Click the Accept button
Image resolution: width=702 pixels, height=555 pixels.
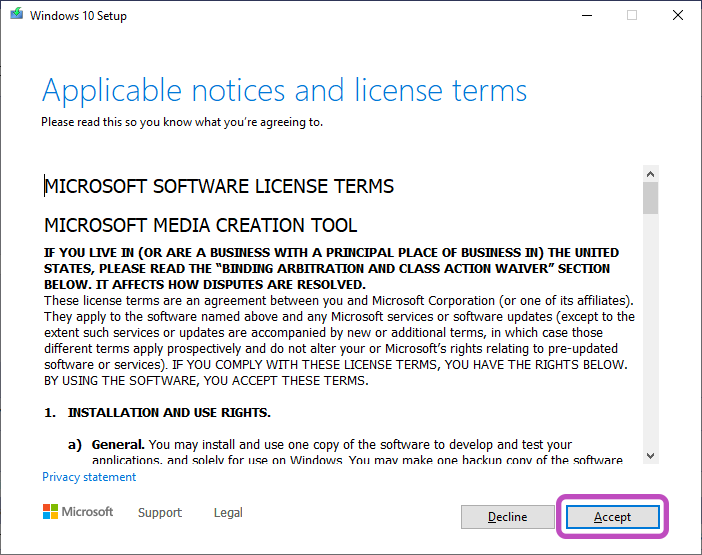click(612, 517)
